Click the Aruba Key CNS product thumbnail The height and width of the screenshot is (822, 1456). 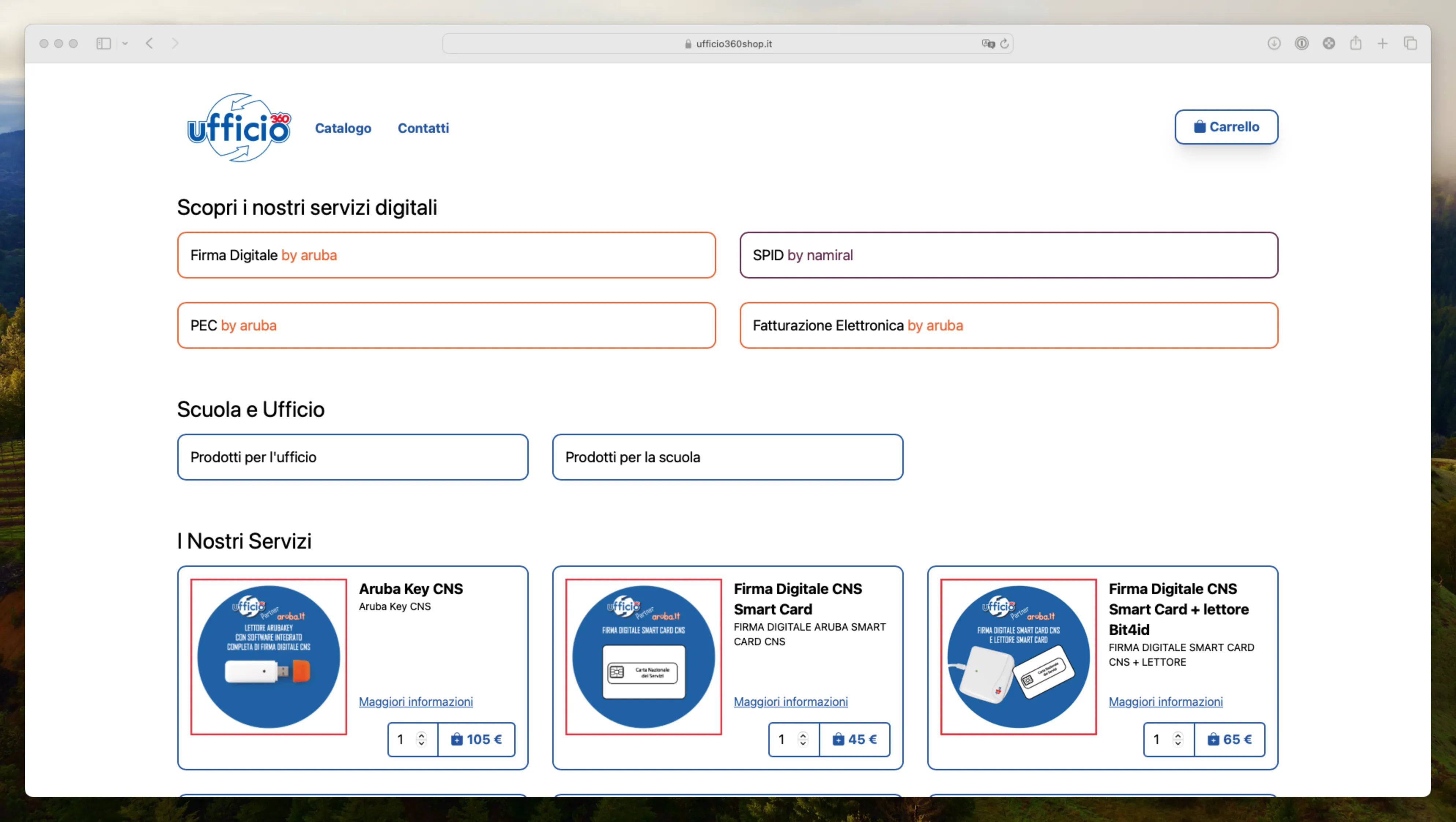pyautogui.click(x=268, y=657)
